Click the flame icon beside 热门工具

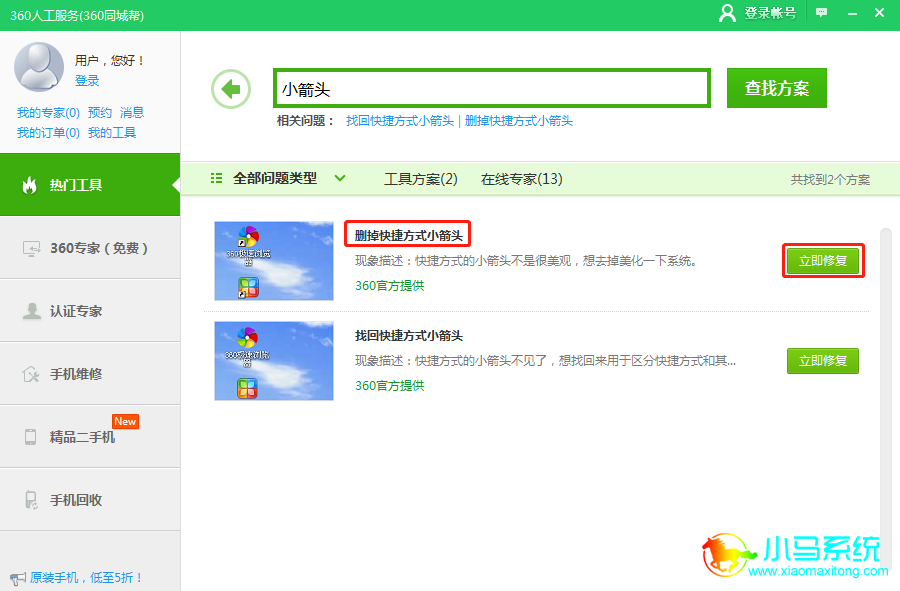click(29, 185)
